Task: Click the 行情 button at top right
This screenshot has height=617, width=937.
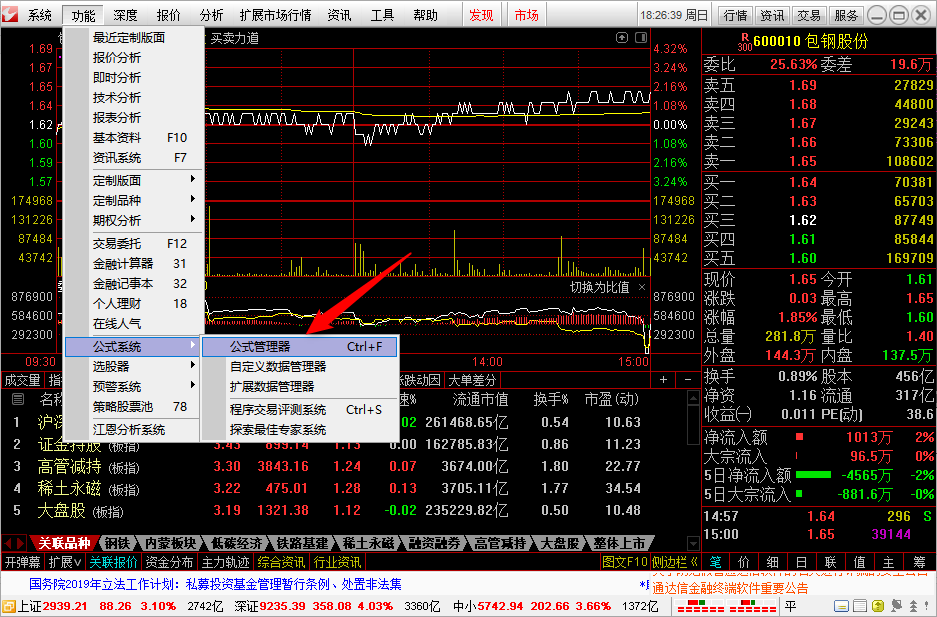Action: tap(736, 15)
